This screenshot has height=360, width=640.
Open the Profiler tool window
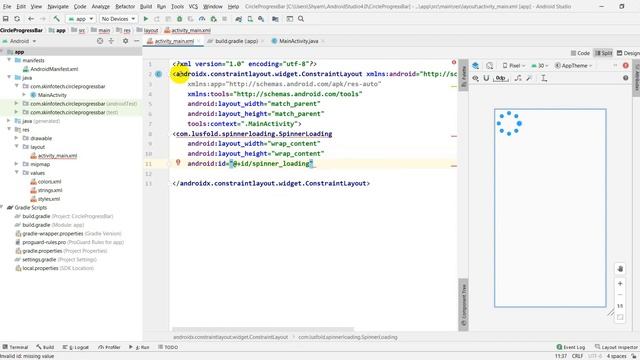tap(109, 347)
